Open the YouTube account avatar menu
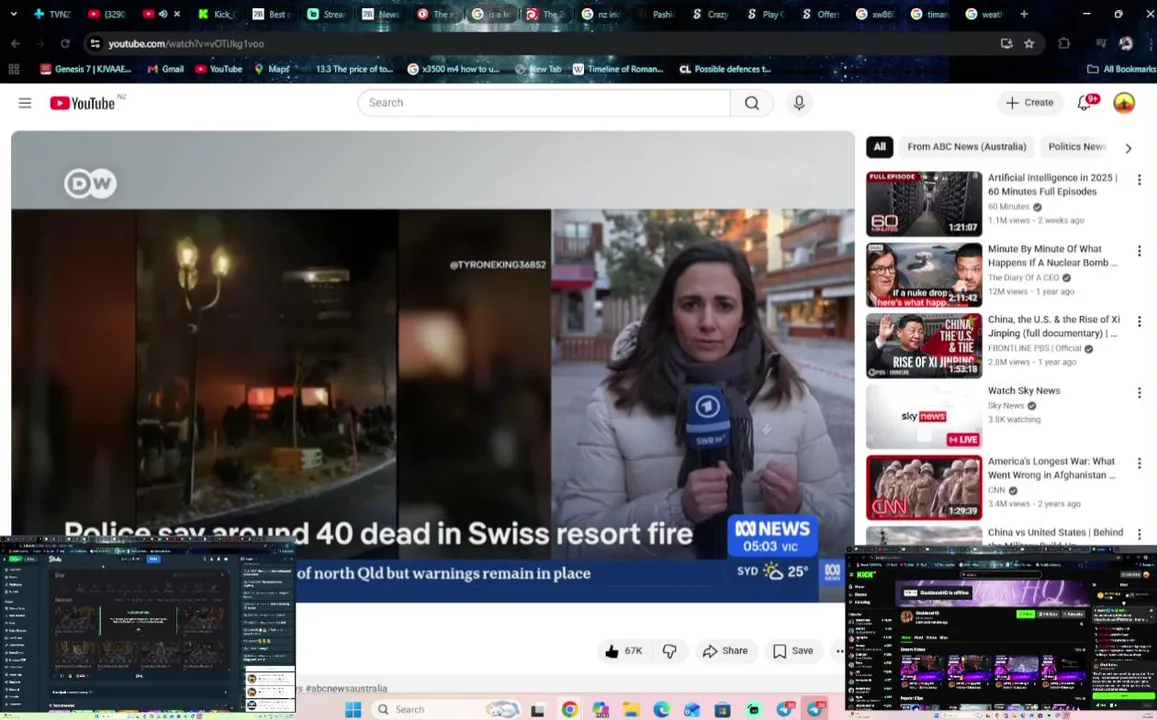The height and width of the screenshot is (720, 1157). click(x=1124, y=103)
